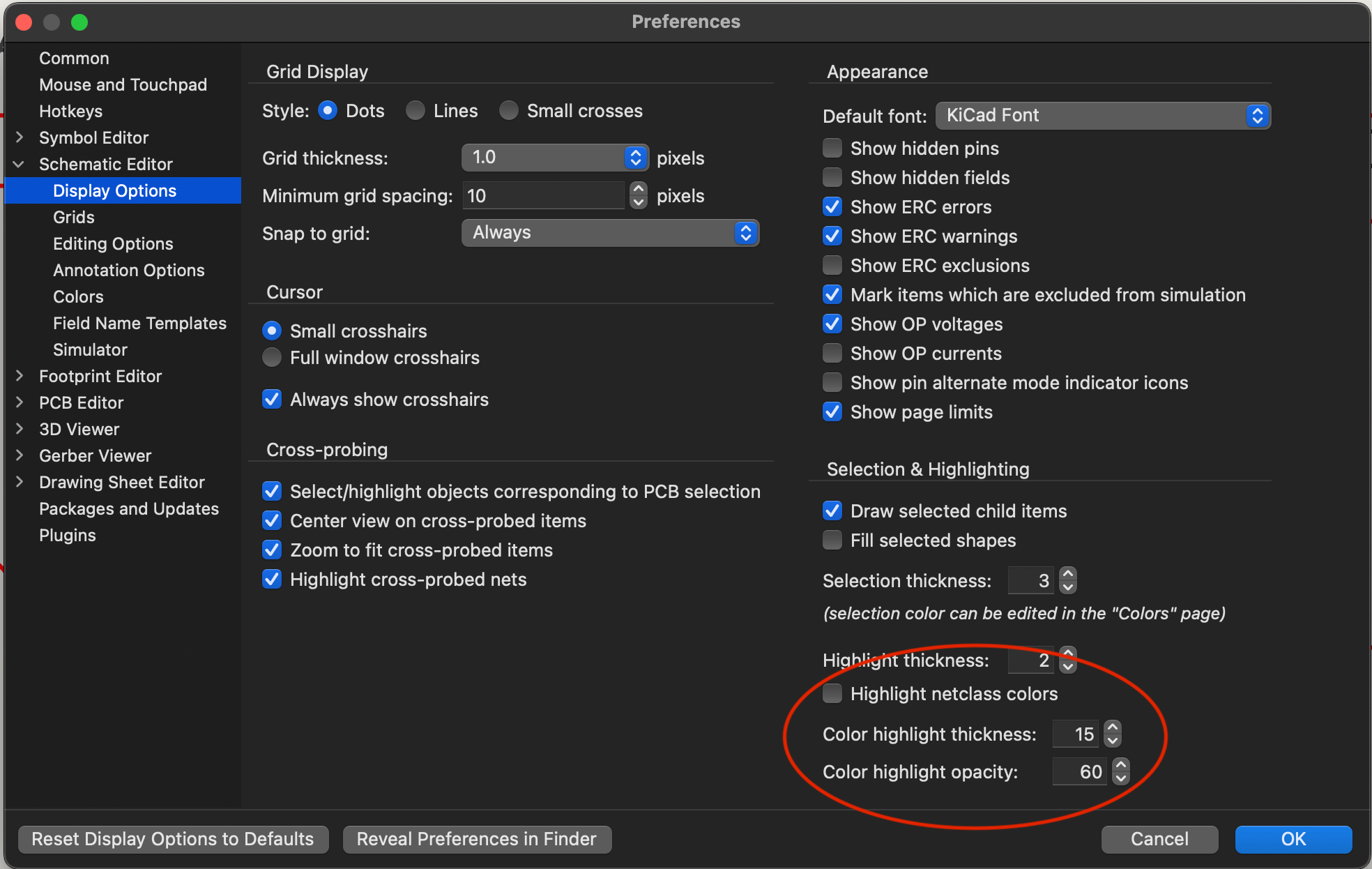Select the Dots grid style radio button
1372x869 pixels.
click(328, 111)
